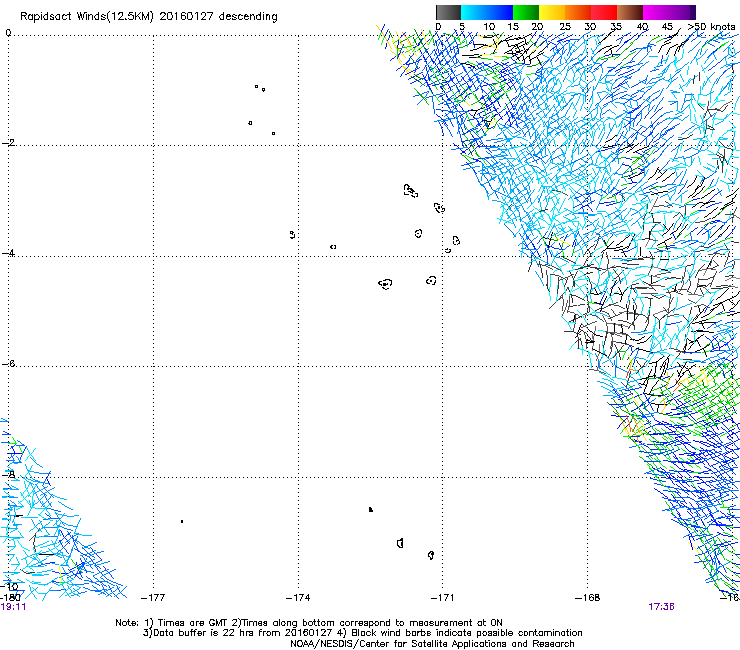
Task: Select the blue 10-15 knots color segment
Action: (500, 12)
